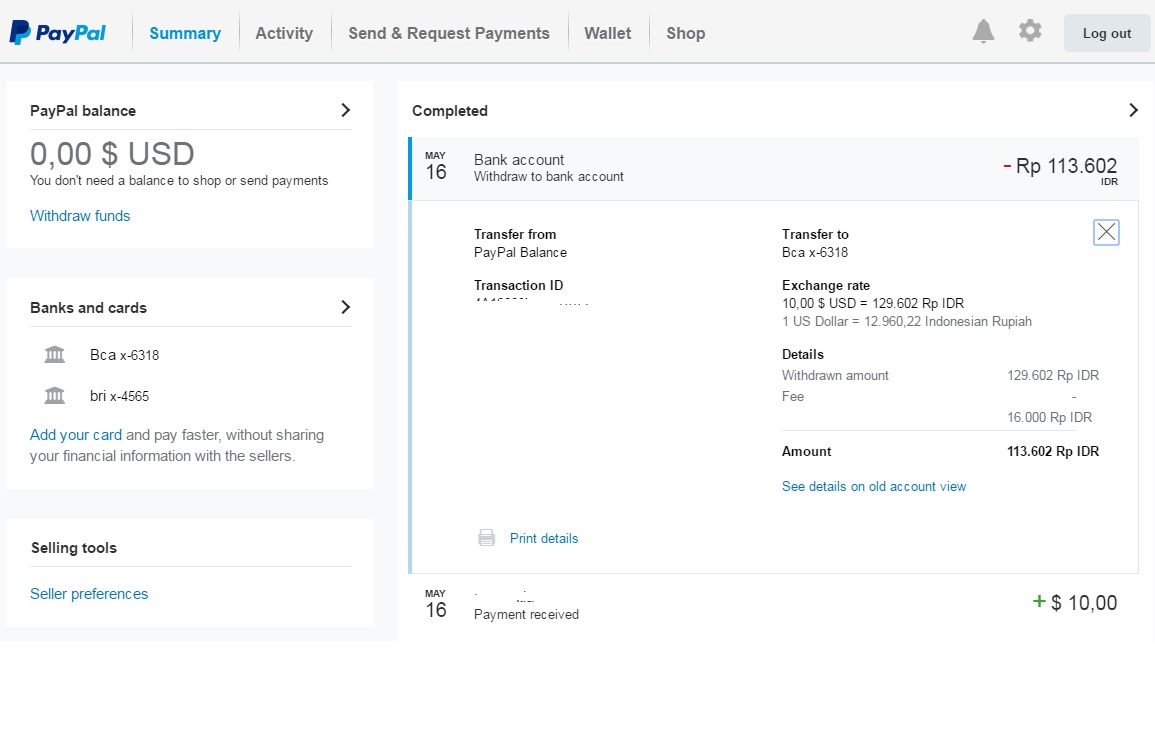The width and height of the screenshot is (1155, 756).
Task: Go to Send & Request Payments
Action: (x=449, y=33)
